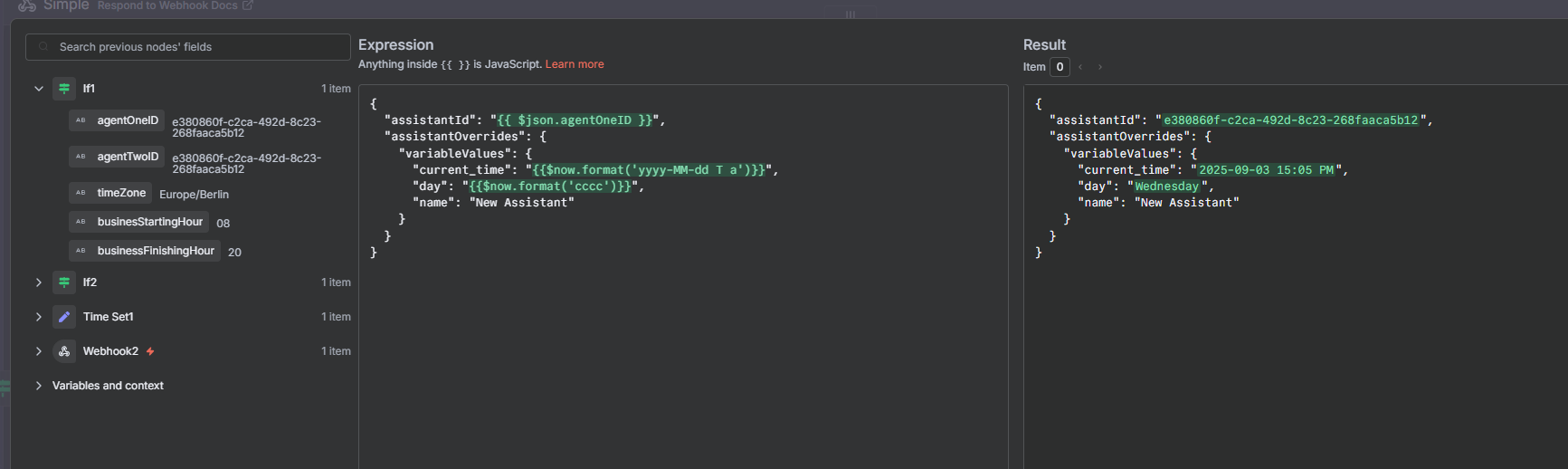Open the Respond to Webhook Docs link

(167, 5)
